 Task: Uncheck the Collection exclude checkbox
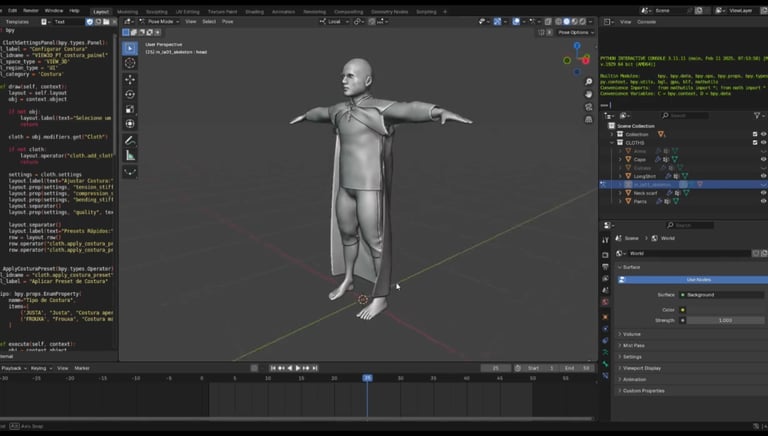[x=755, y=134]
